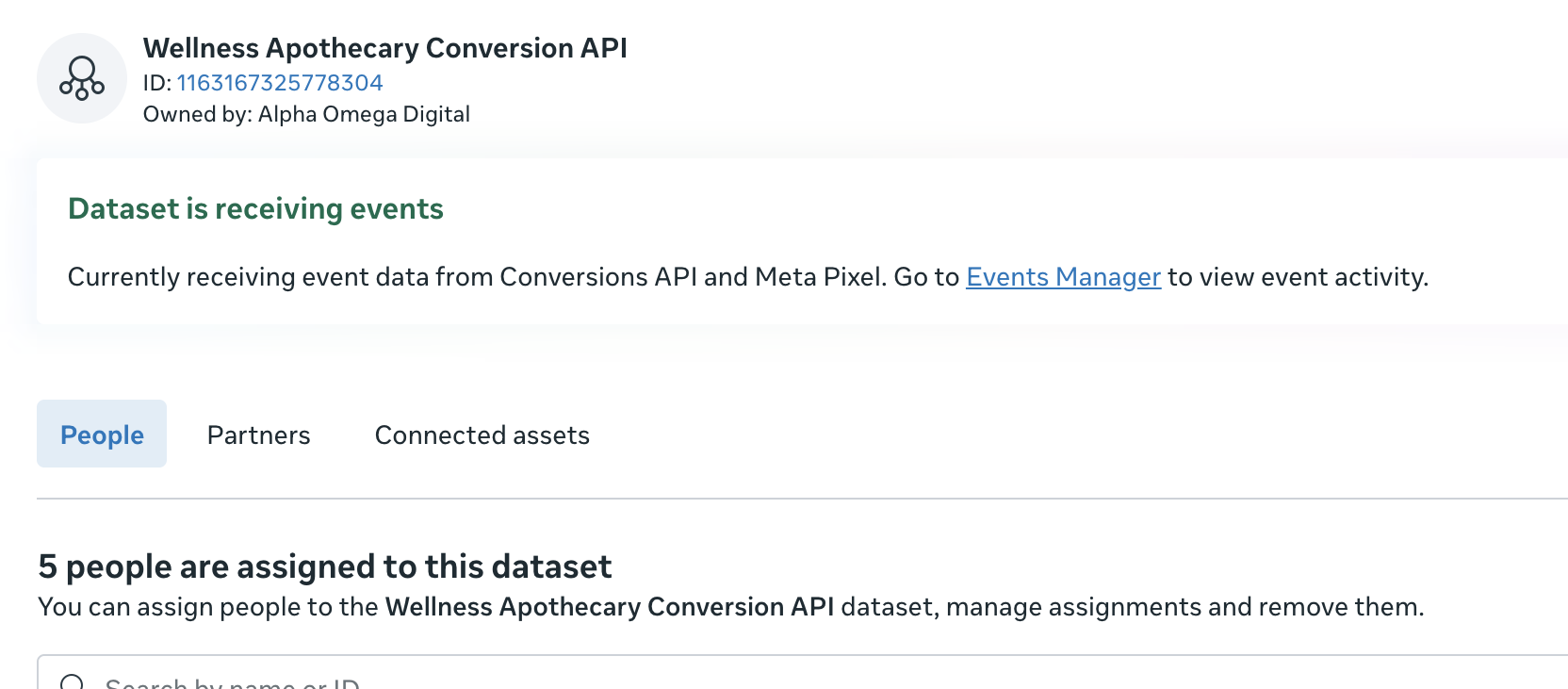Switch to the People tab
The image size is (1568, 689).
click(x=102, y=435)
